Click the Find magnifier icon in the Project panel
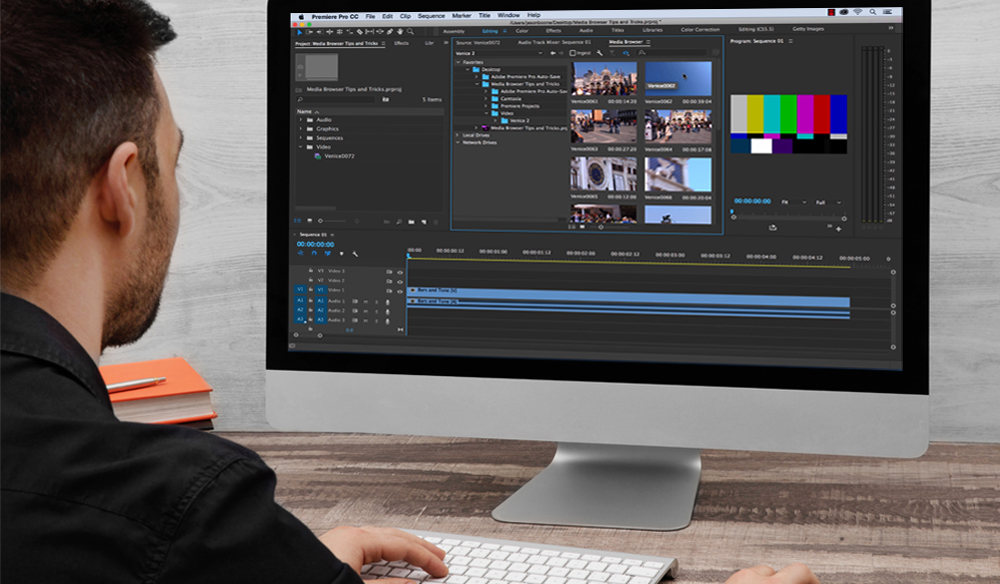1000x584 pixels. pyautogui.click(x=399, y=222)
